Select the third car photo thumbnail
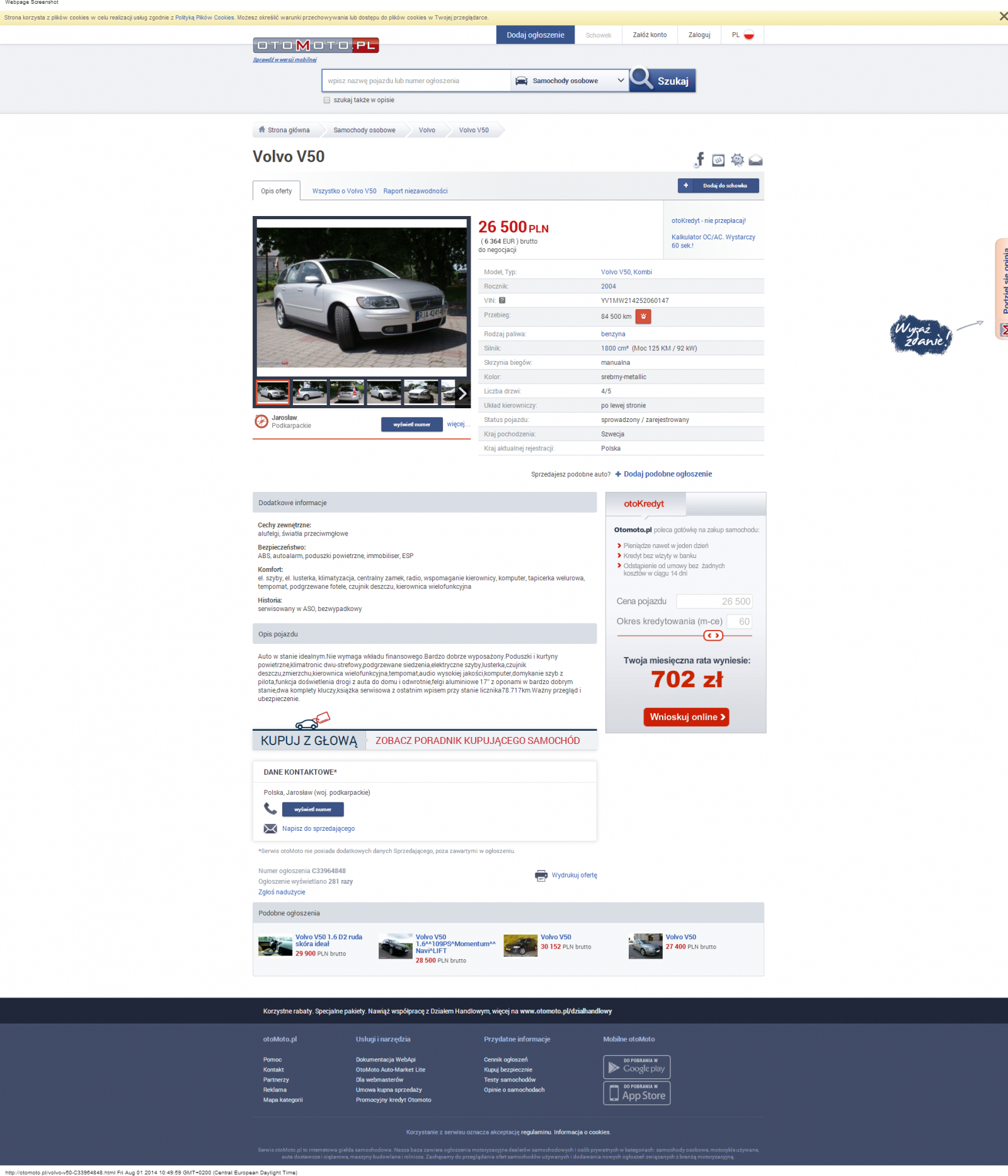Screen dimensions: 1008x1176 [347, 392]
